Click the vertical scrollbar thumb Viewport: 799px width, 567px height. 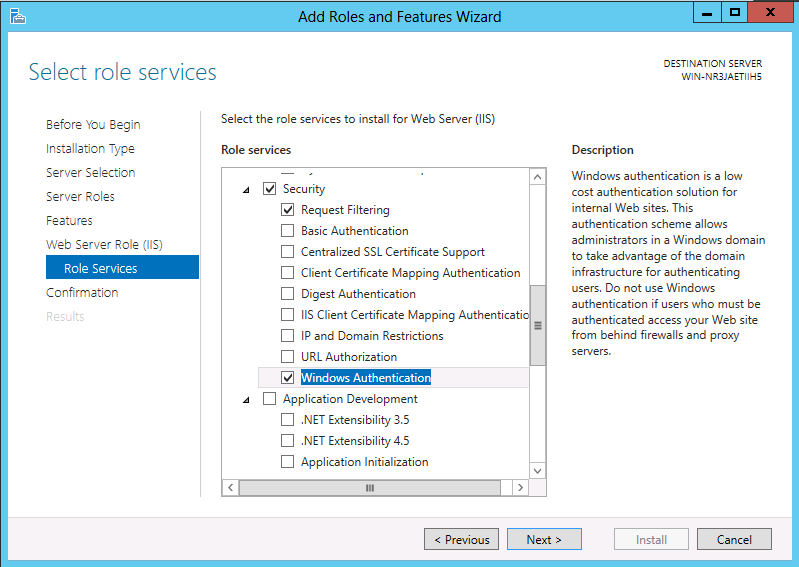[x=537, y=325]
